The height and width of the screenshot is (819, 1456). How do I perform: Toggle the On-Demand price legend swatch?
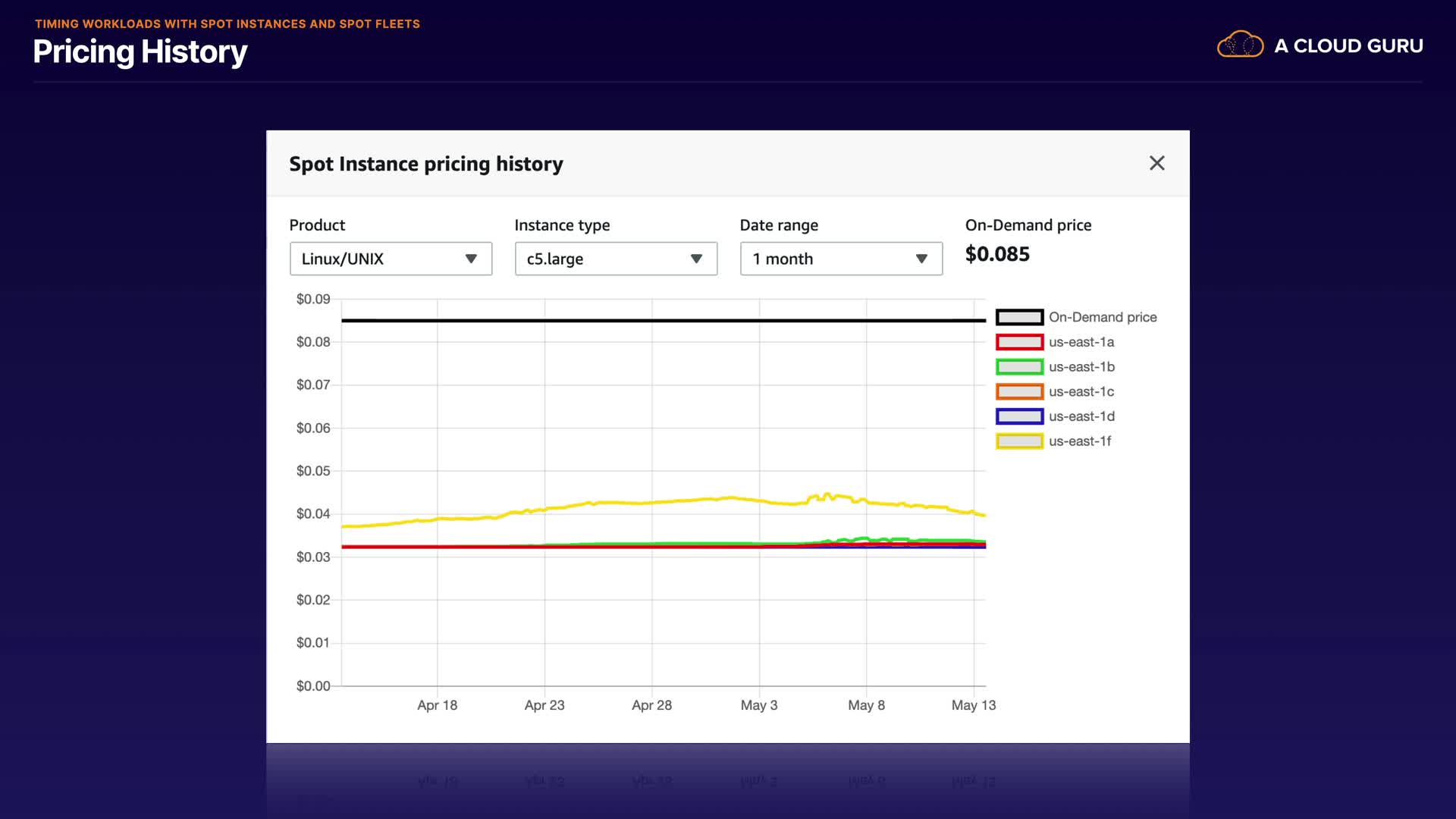point(1019,317)
